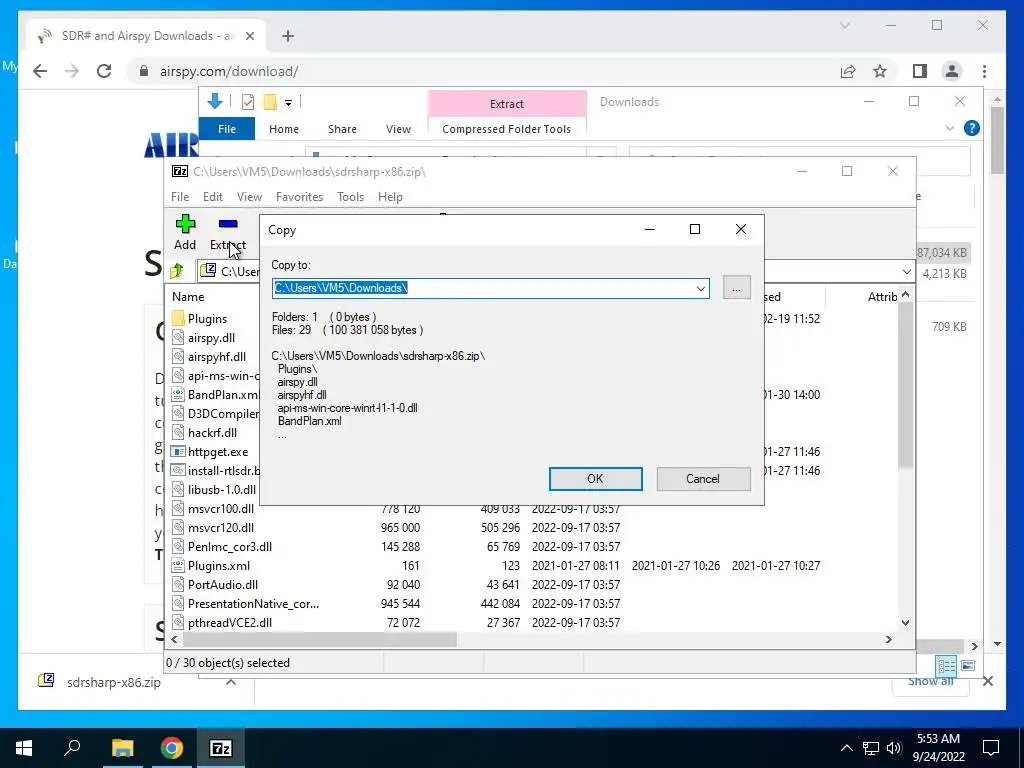1024x768 pixels.
Task: Expand the 7-Zip address bar dropdown
Action: tap(906, 272)
